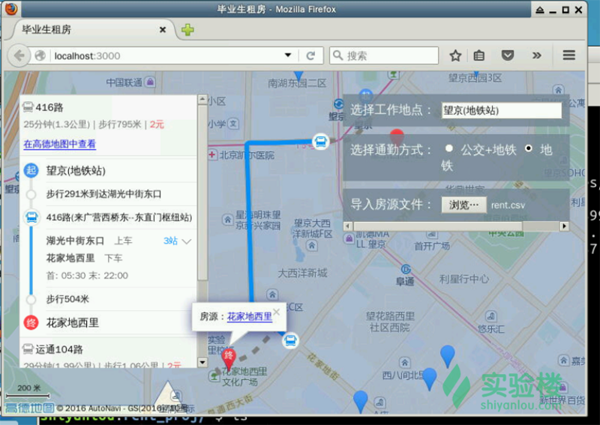Click the 416路 bus icon header
Screen dimensions: 600x425
[x=28, y=107]
